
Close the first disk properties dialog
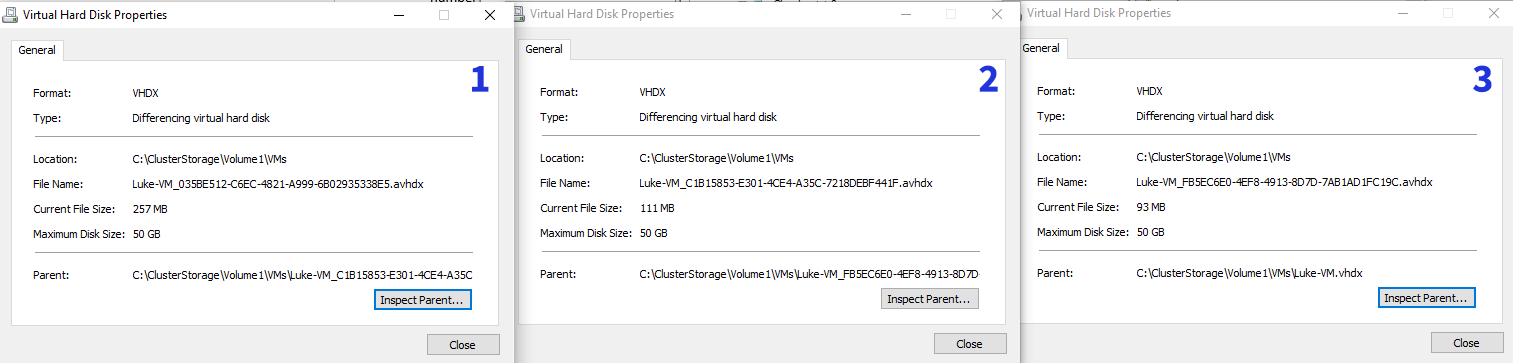[x=463, y=344]
